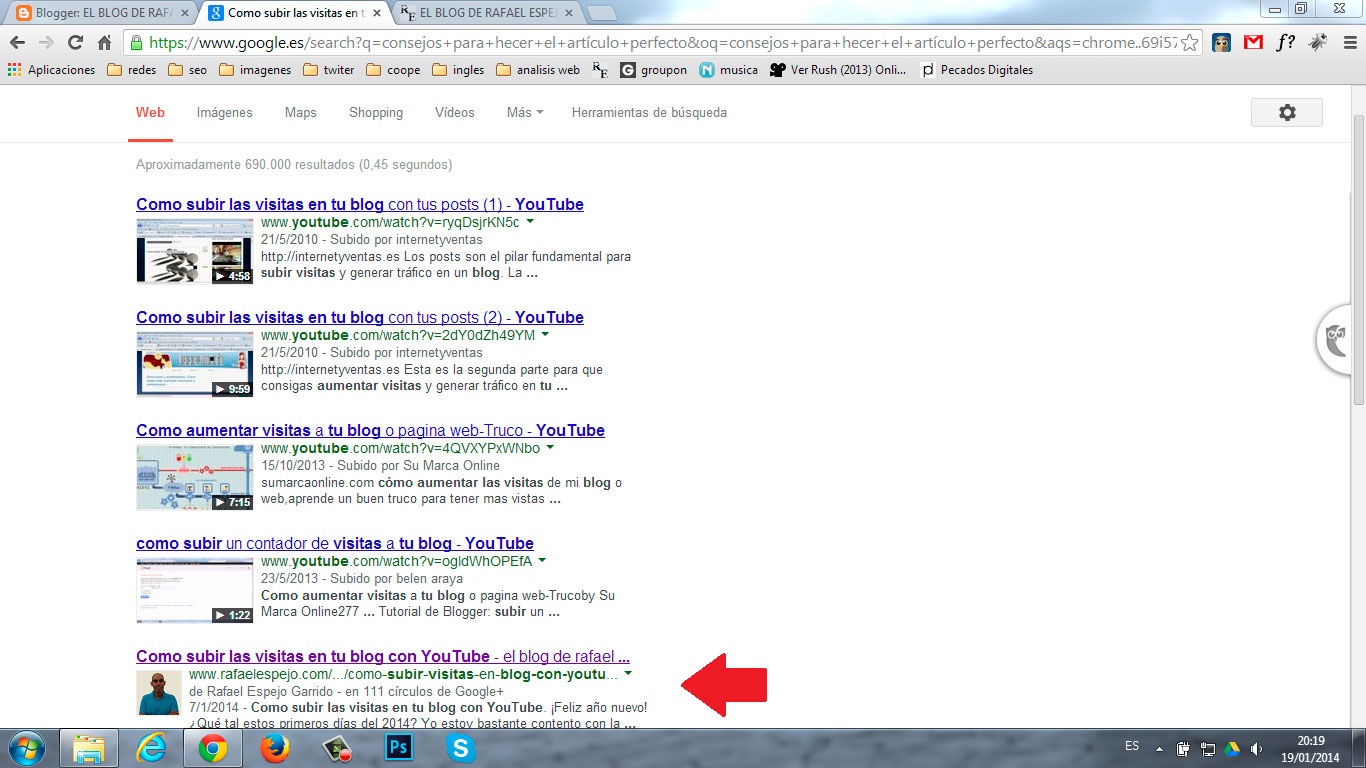Switch to Vídeos results
The image size is (1366, 768).
455,113
